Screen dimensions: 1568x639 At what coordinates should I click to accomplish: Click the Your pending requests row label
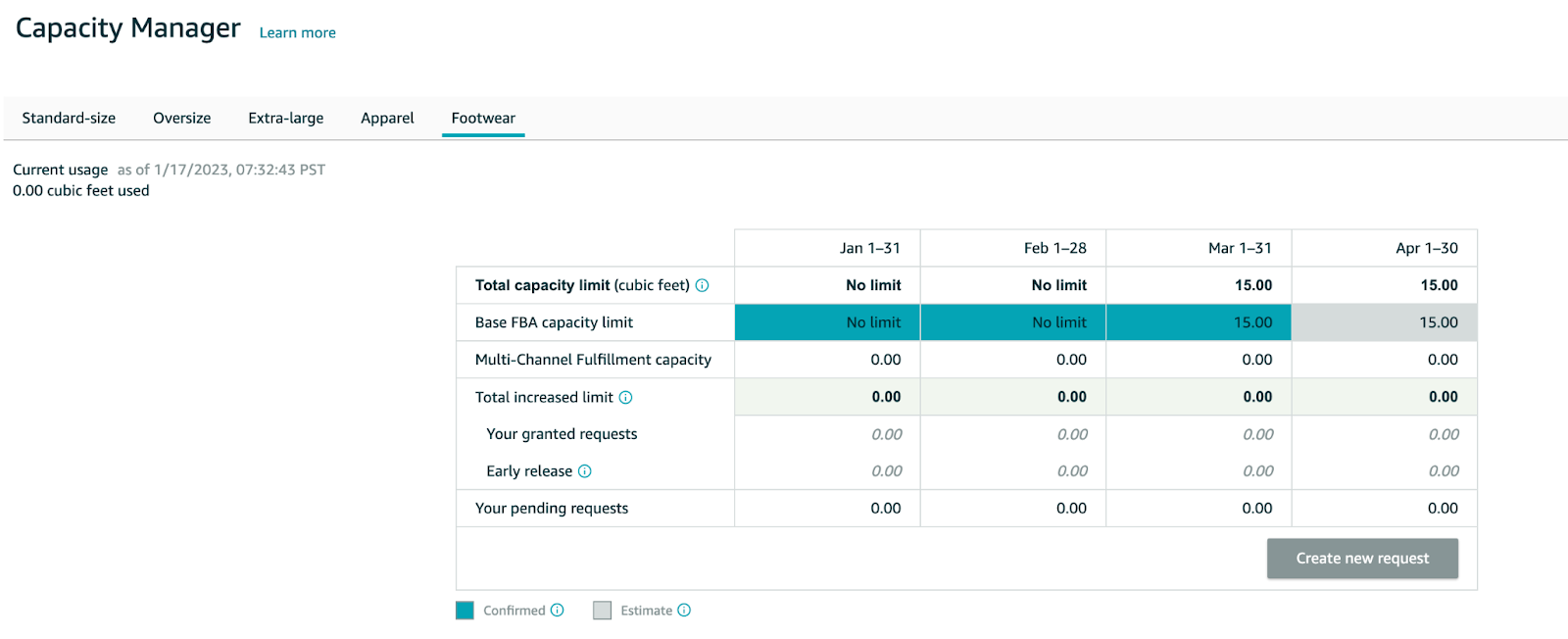552,509
